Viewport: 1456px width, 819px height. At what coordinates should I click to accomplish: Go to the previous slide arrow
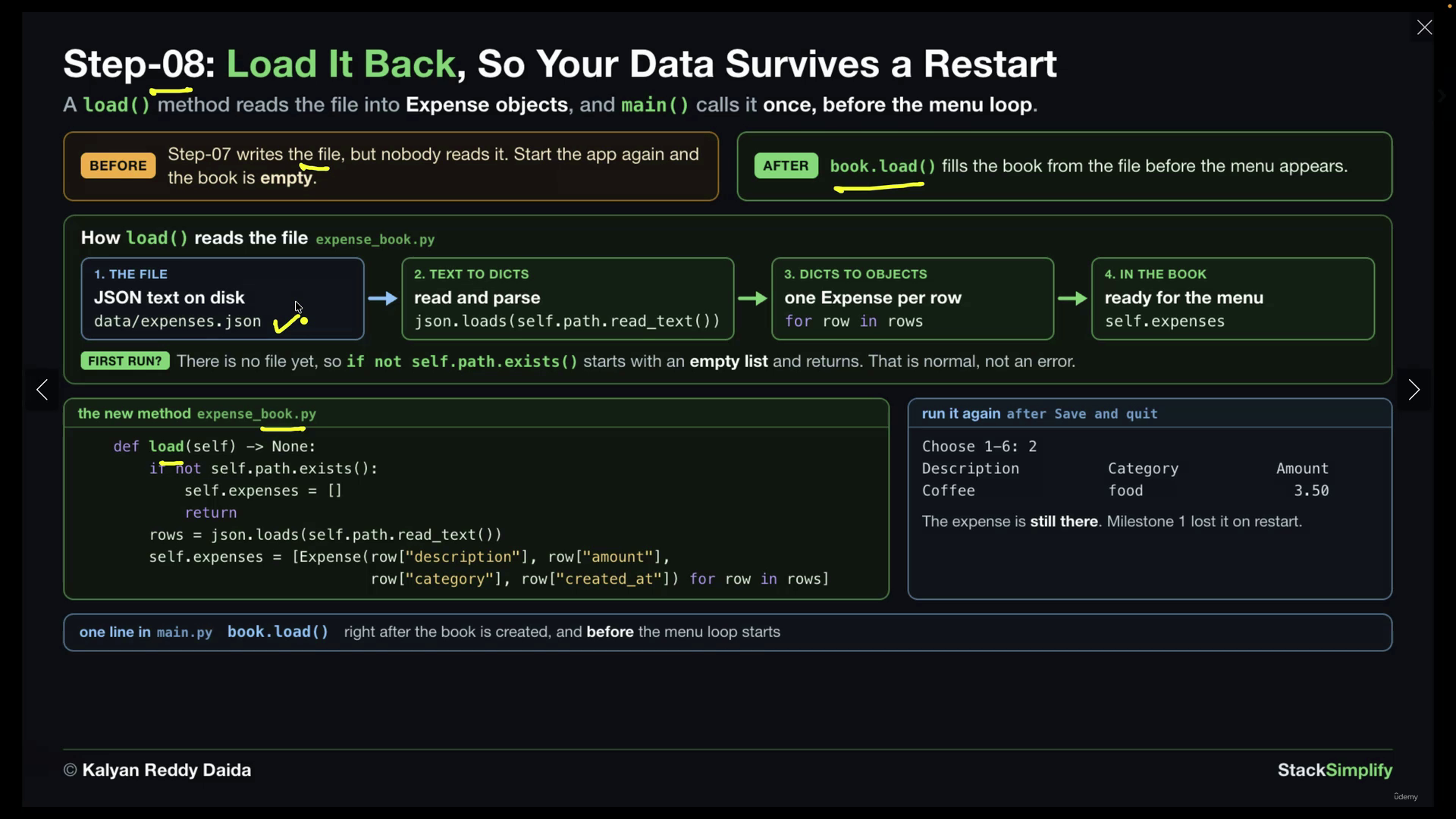point(42,390)
